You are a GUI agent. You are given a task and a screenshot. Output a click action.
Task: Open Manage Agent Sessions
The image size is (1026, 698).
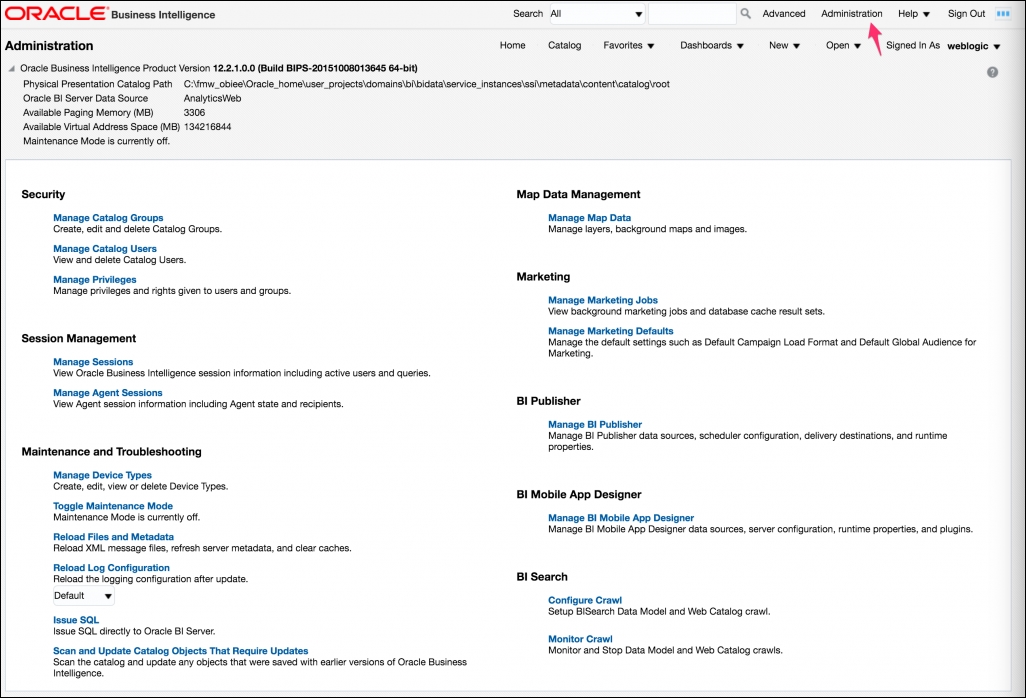coord(107,393)
